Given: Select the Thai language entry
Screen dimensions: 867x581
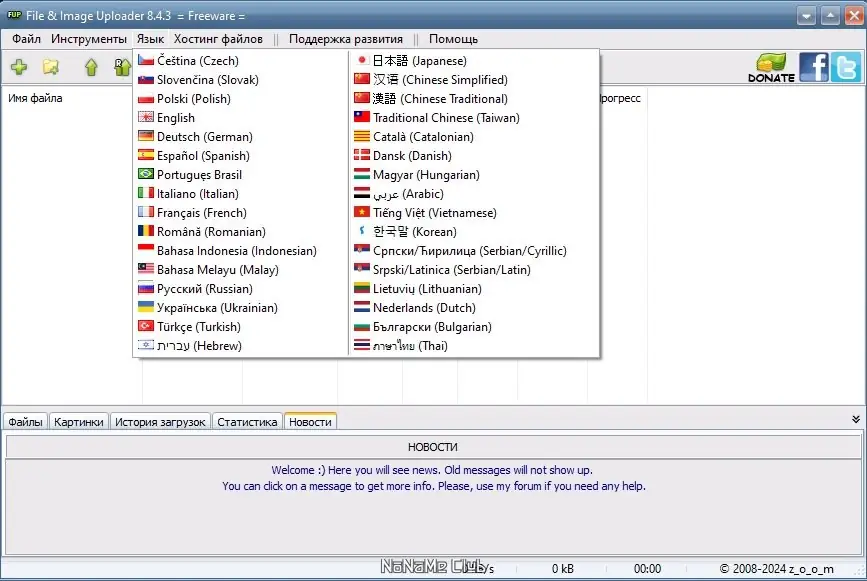Looking at the screenshot, I should pyautogui.click(x=474, y=346).
